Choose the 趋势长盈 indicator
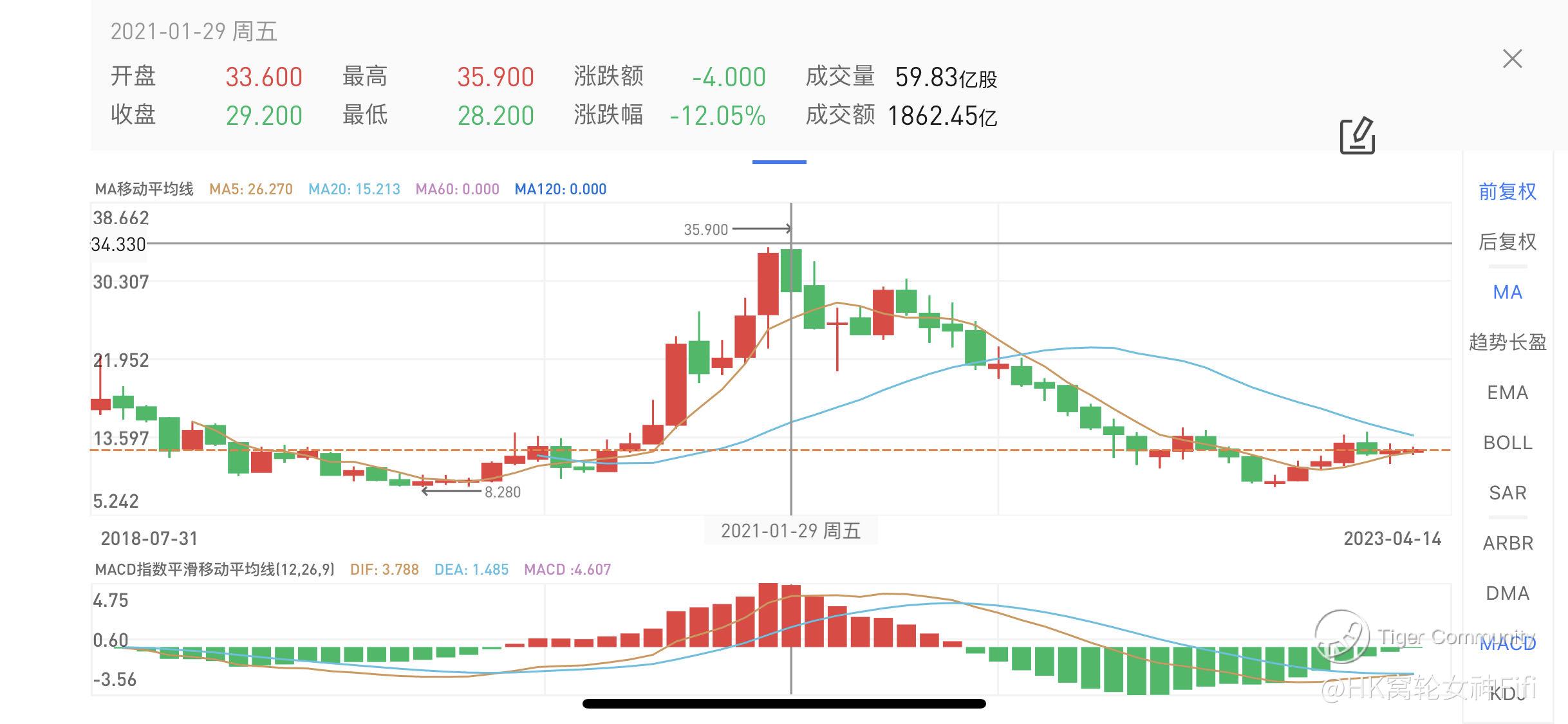Screen dimensions: 1568x724 [x=1507, y=342]
